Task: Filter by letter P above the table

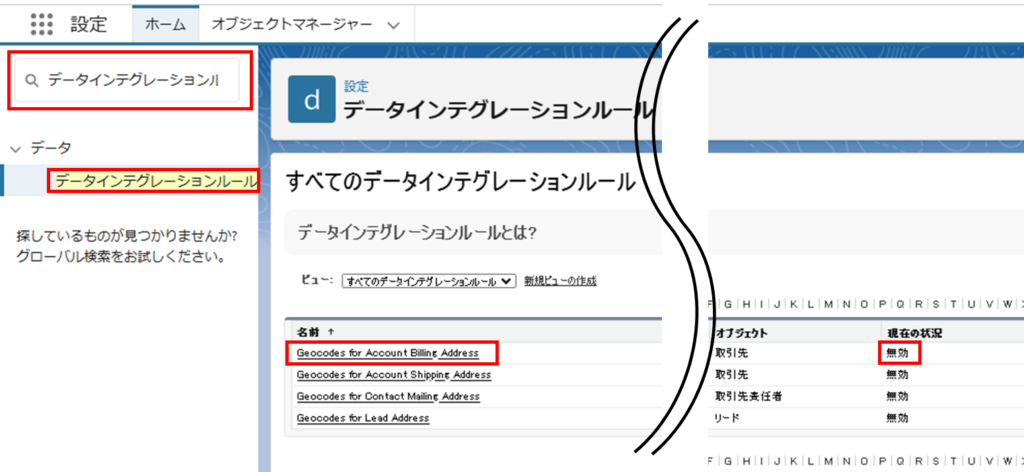Action: coord(883,303)
